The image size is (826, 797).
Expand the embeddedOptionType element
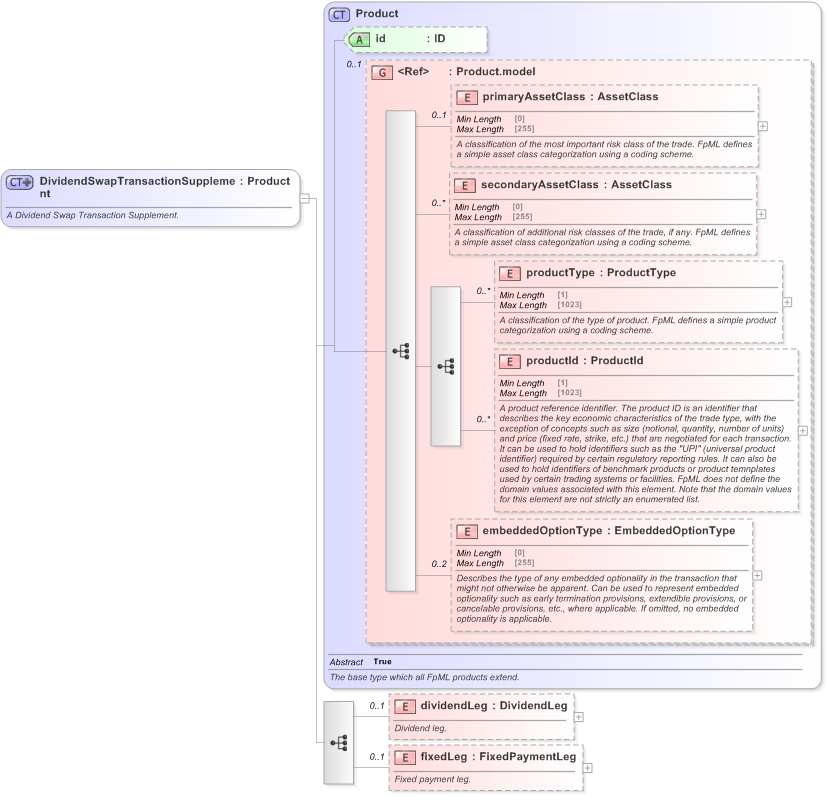point(757,576)
